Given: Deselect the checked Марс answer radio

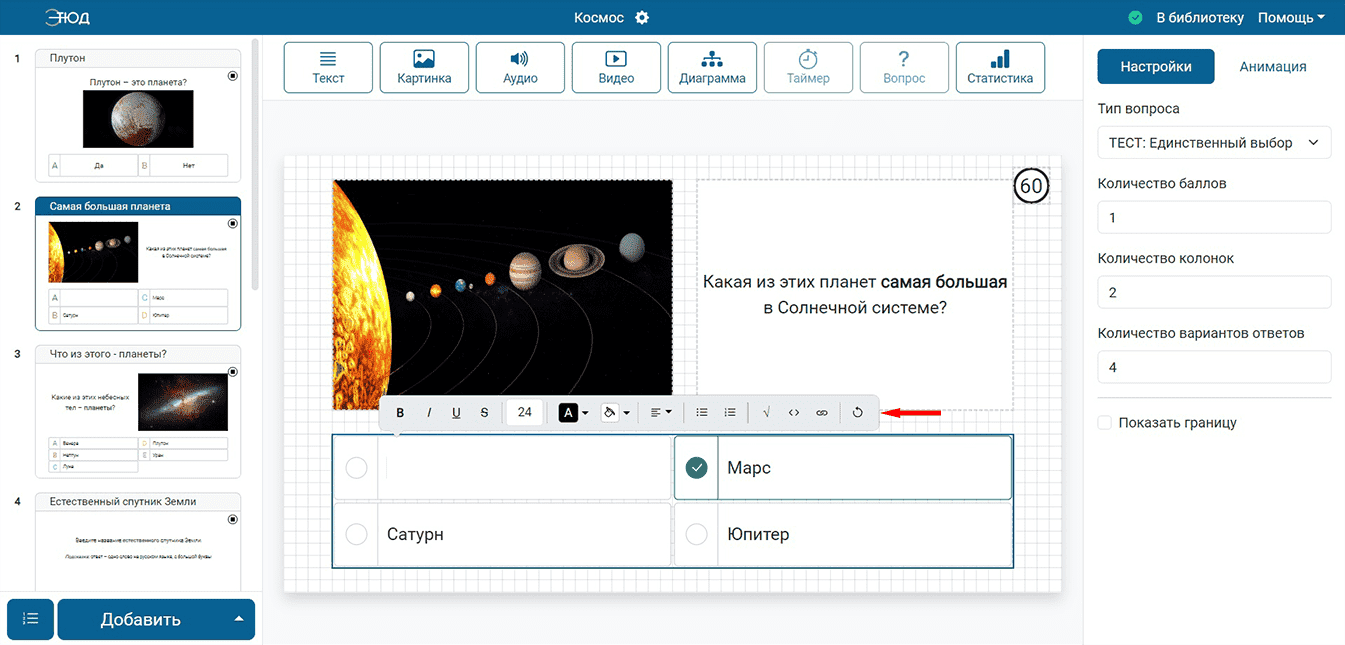Looking at the screenshot, I should point(697,467).
